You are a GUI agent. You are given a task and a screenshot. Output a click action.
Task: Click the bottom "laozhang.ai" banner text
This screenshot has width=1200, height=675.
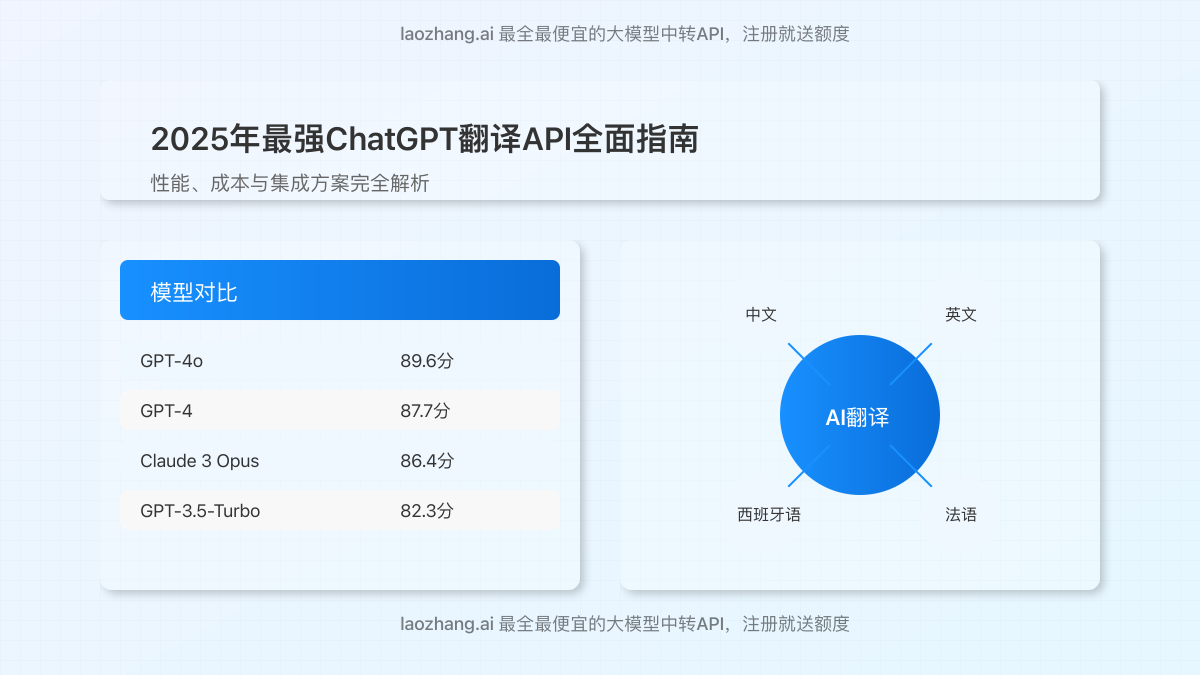click(x=625, y=624)
